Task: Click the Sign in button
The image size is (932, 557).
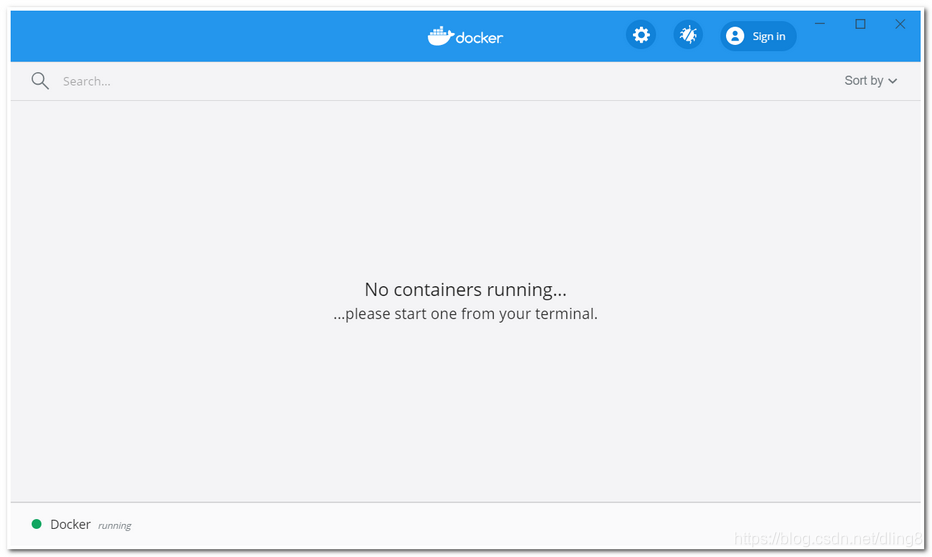Action: [x=758, y=36]
